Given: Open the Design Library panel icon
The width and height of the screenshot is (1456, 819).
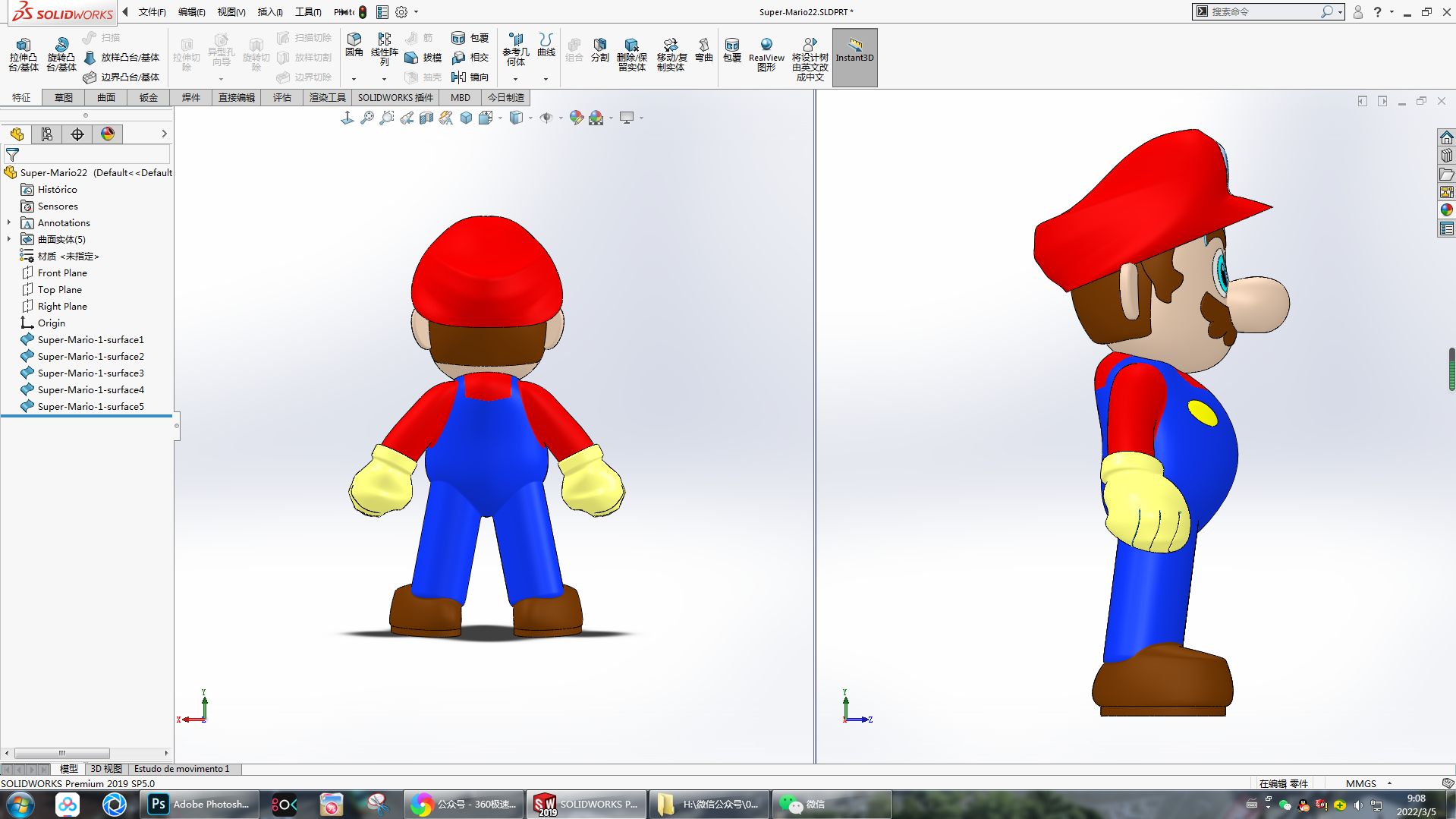Looking at the screenshot, I should point(1446,156).
